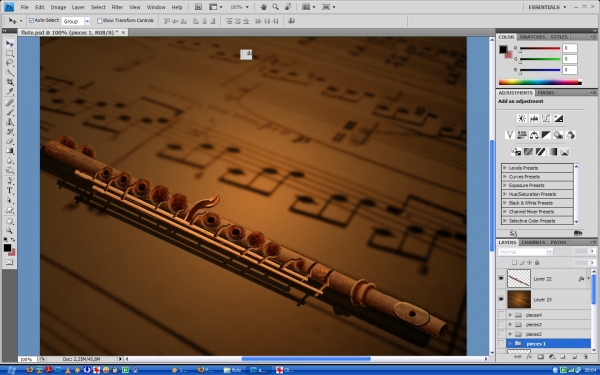This screenshot has width=600, height=375.
Task: Select the pieces 1 group row
Action: click(x=549, y=344)
